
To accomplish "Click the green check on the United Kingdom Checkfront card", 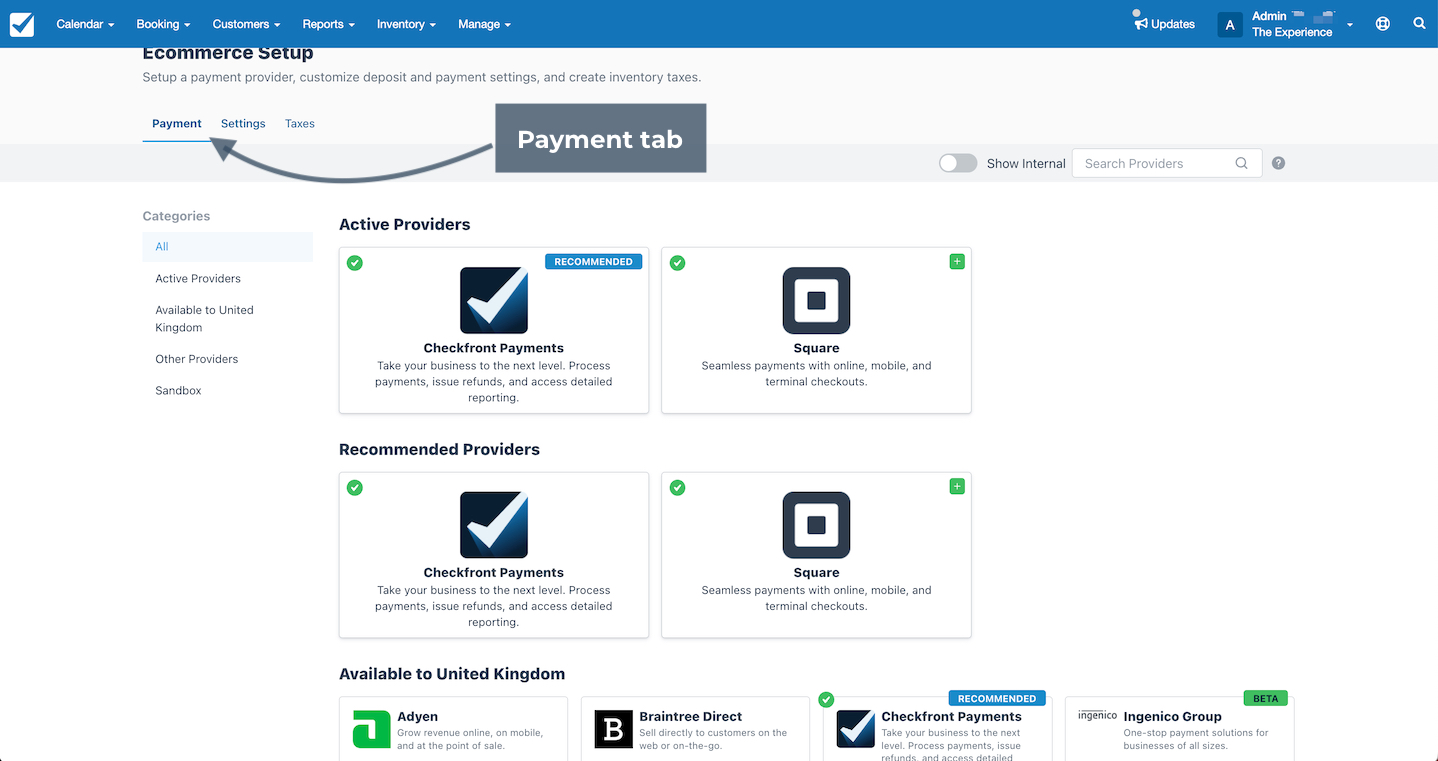I will click(826, 699).
